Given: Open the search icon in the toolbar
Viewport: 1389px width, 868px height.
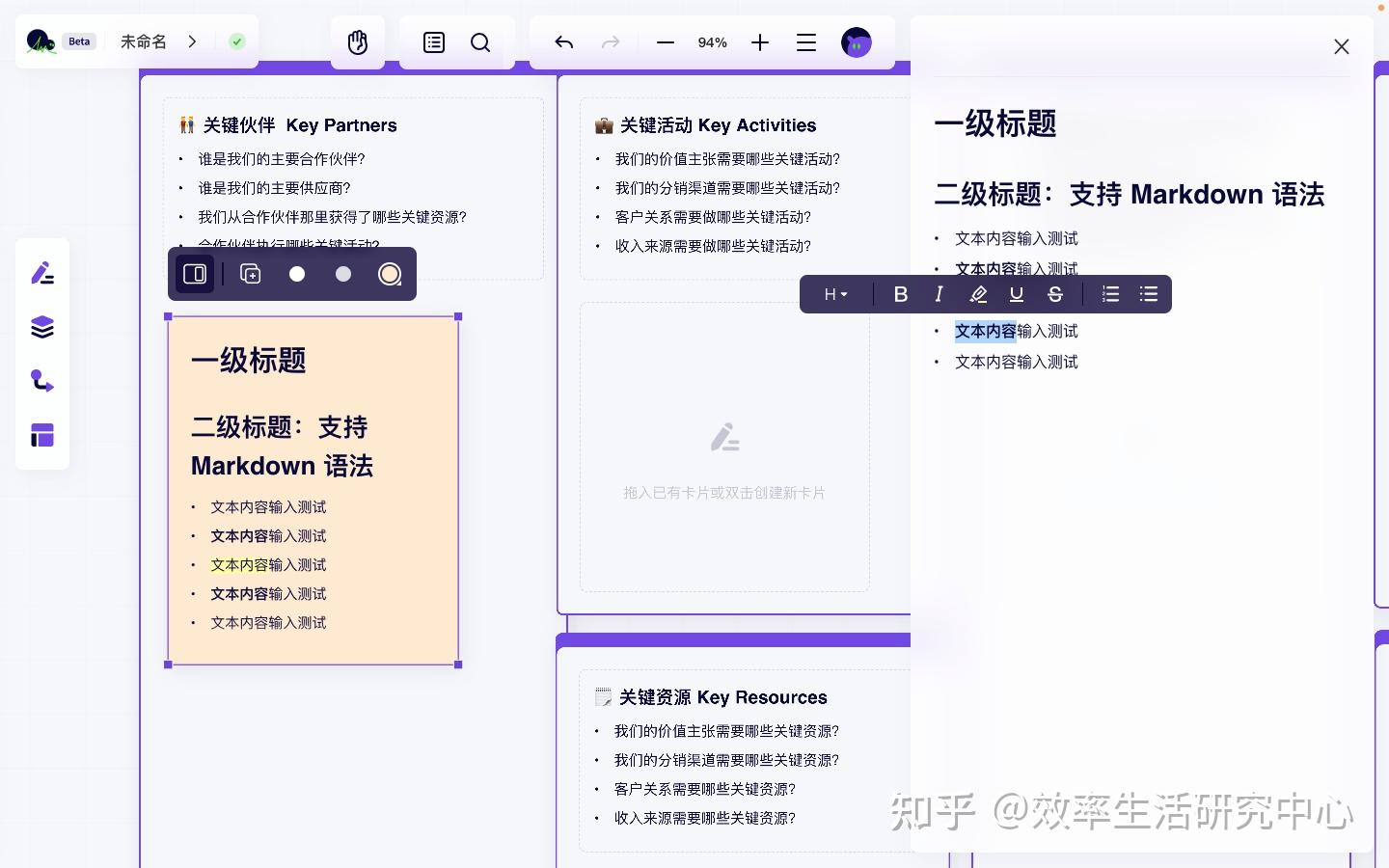Looking at the screenshot, I should point(479,42).
